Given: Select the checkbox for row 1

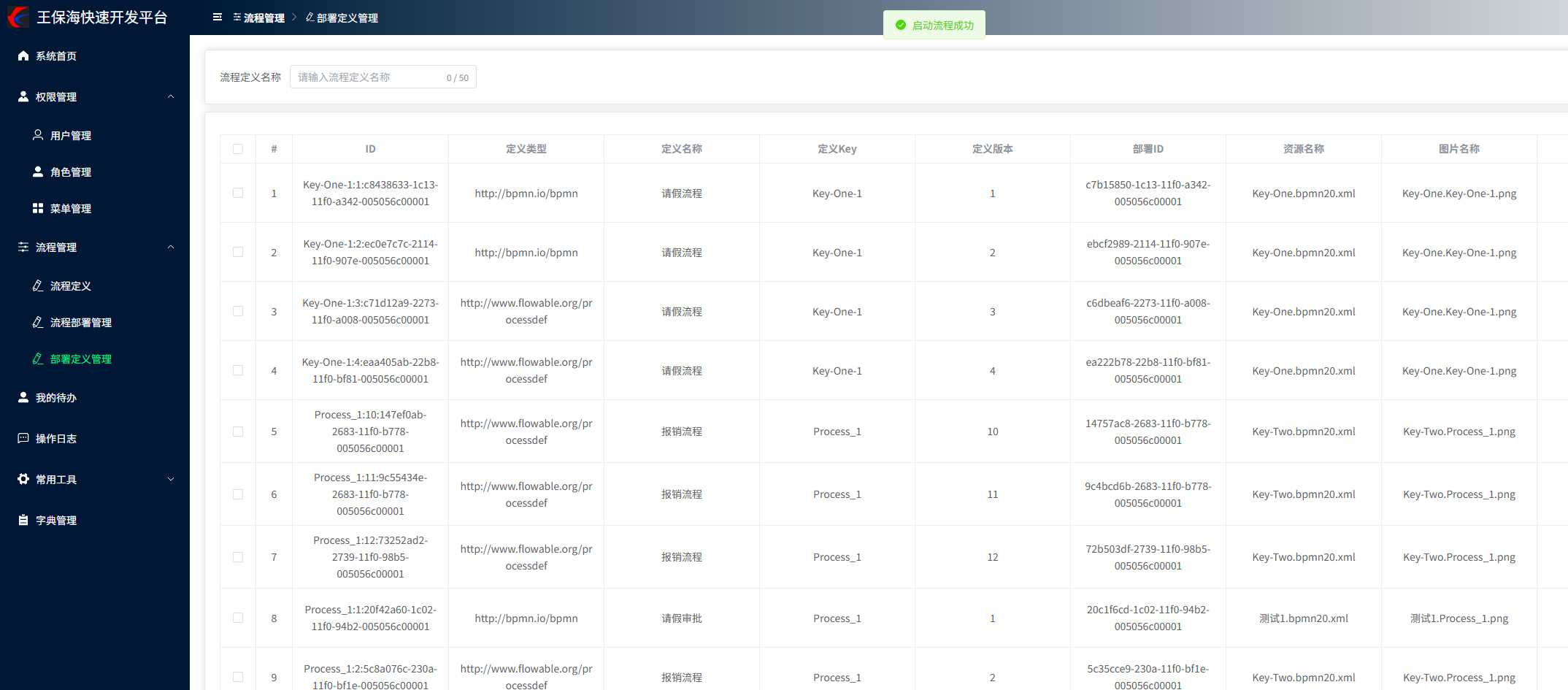Looking at the screenshot, I should click(238, 193).
